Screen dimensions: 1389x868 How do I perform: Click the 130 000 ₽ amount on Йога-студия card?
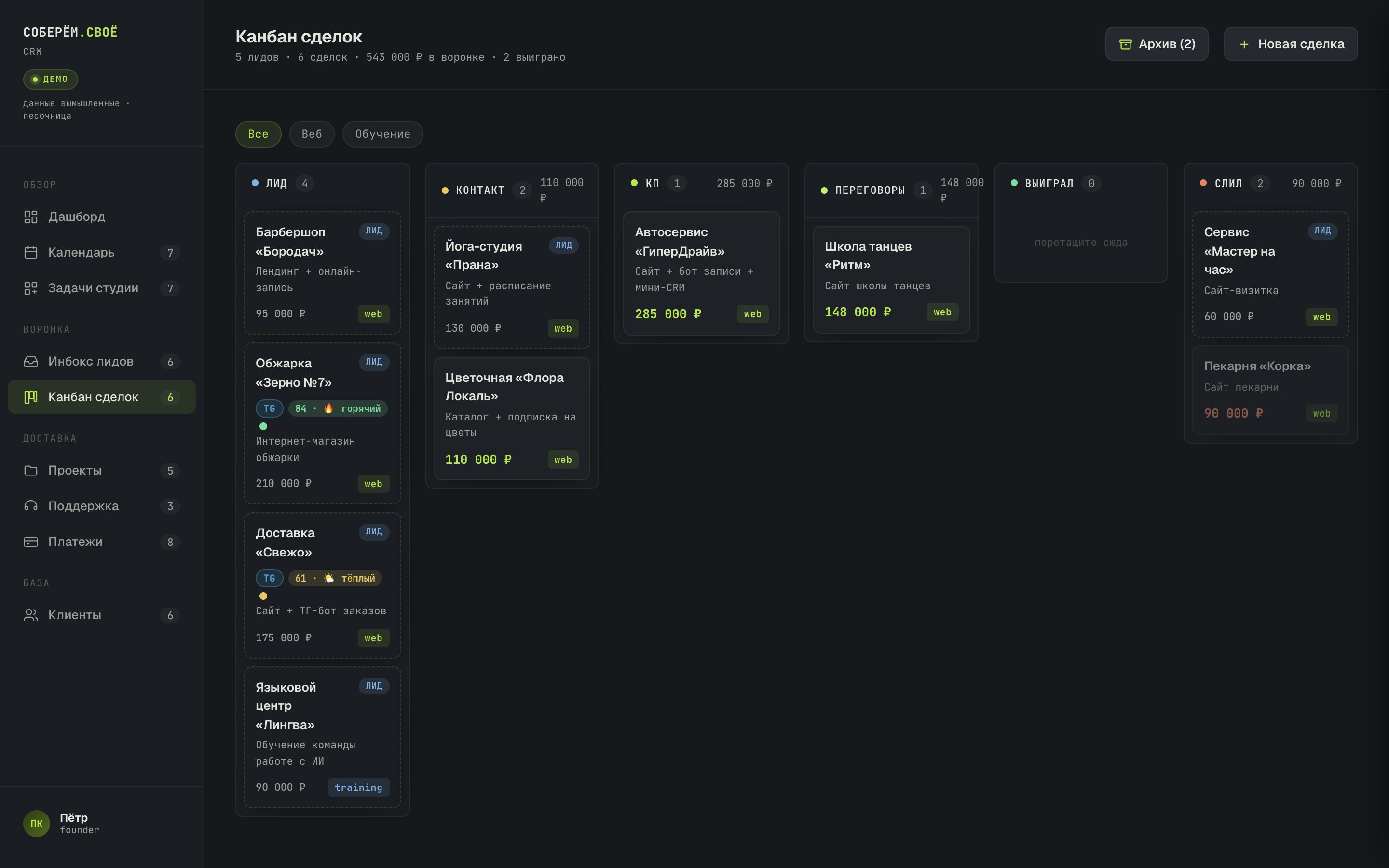(x=473, y=328)
